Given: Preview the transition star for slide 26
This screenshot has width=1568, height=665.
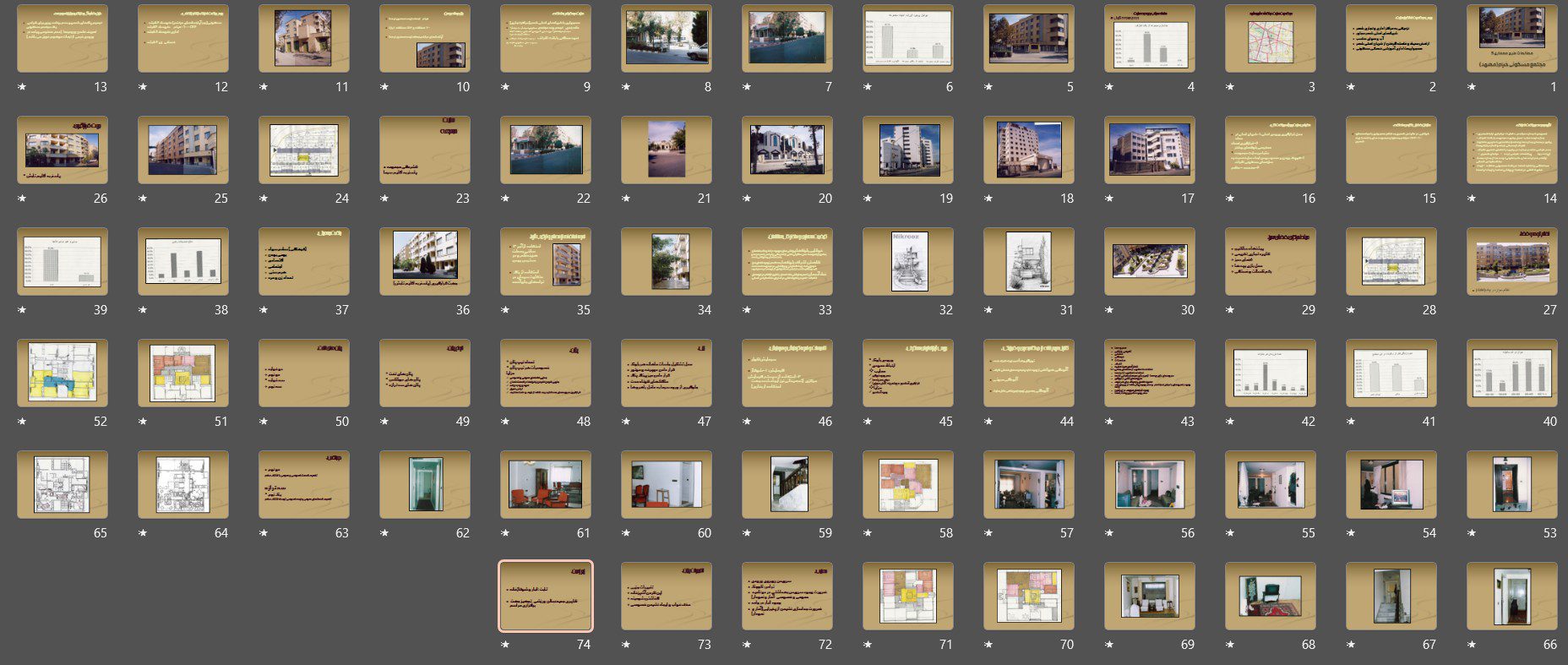Looking at the screenshot, I should (22, 199).
